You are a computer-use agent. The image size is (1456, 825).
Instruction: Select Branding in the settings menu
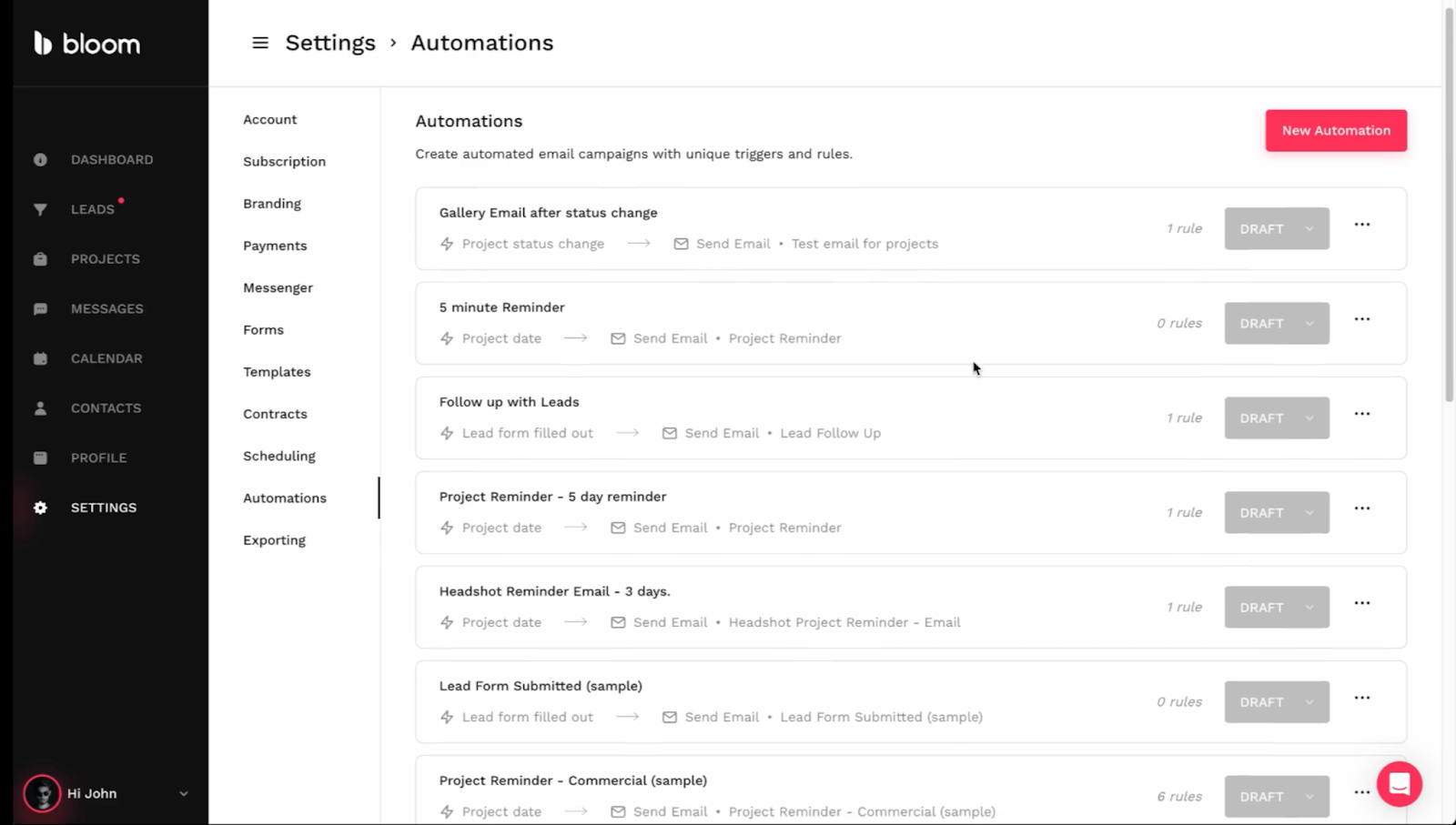coord(272,204)
